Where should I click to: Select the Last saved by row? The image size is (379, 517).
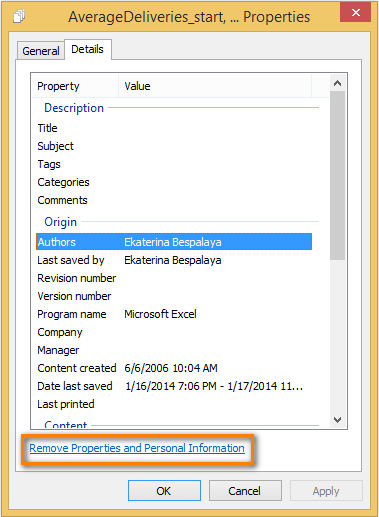coord(174,260)
